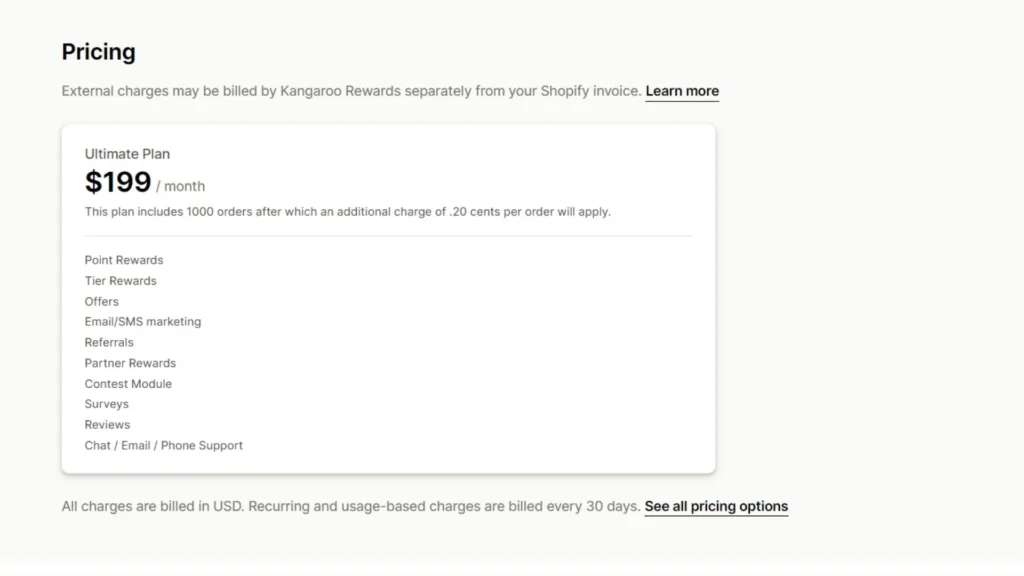Image resolution: width=1024 pixels, height=576 pixels.
Task: Select the "Contest Module" feature item
Action: coord(128,383)
